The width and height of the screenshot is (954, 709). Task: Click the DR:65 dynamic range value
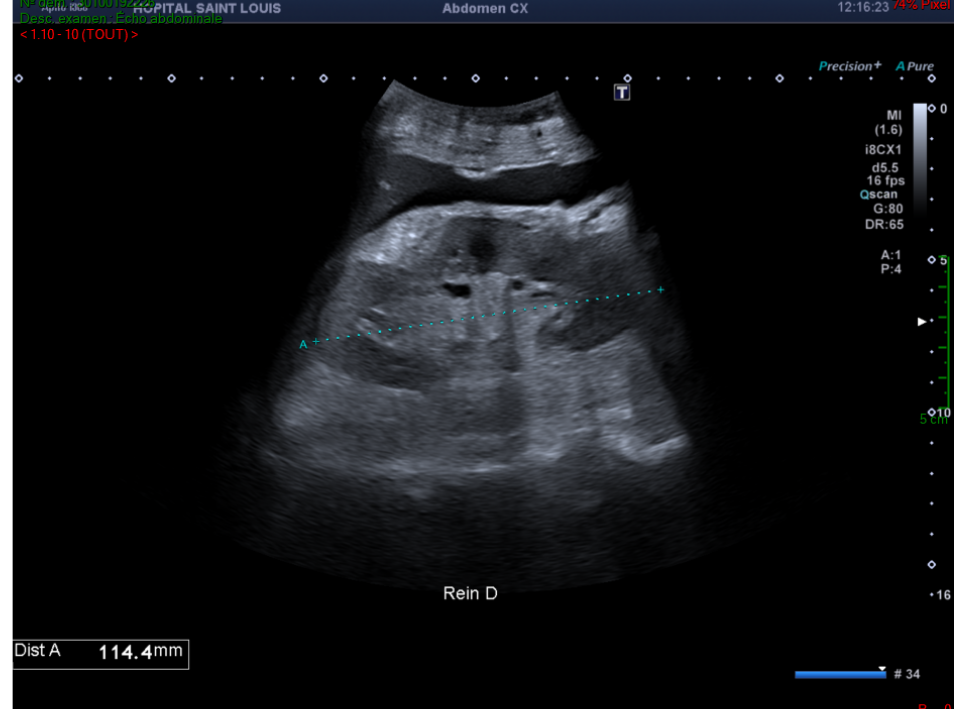pos(885,225)
